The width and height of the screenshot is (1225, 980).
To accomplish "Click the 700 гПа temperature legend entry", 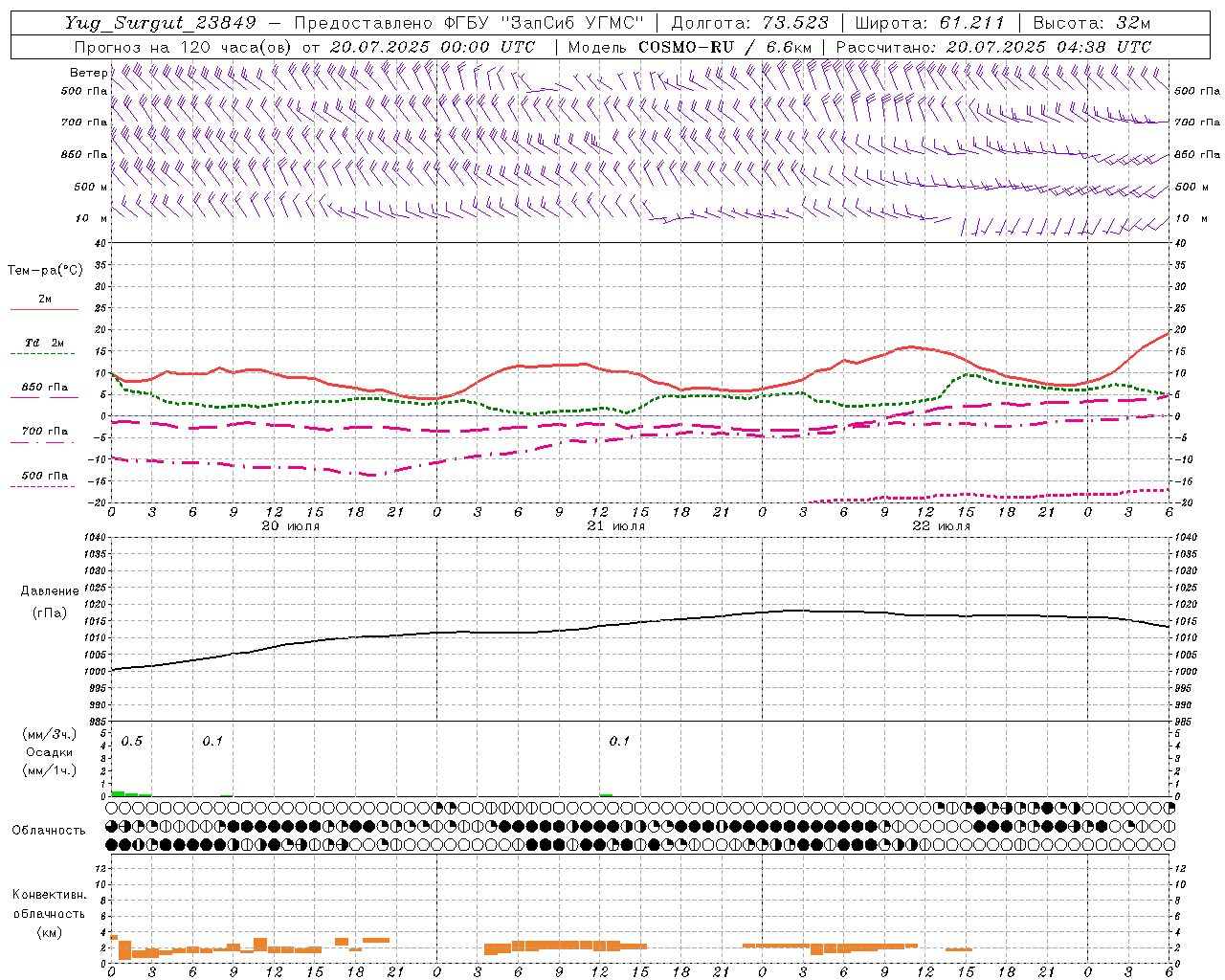I will (x=45, y=432).
